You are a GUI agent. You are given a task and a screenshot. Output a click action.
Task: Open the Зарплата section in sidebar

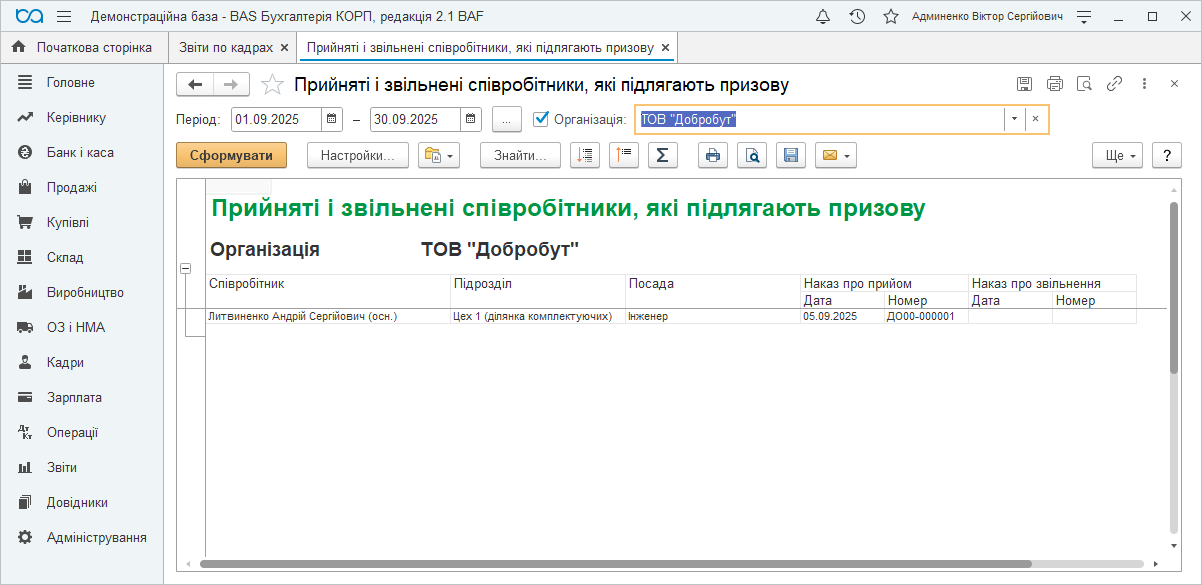[x=74, y=397]
